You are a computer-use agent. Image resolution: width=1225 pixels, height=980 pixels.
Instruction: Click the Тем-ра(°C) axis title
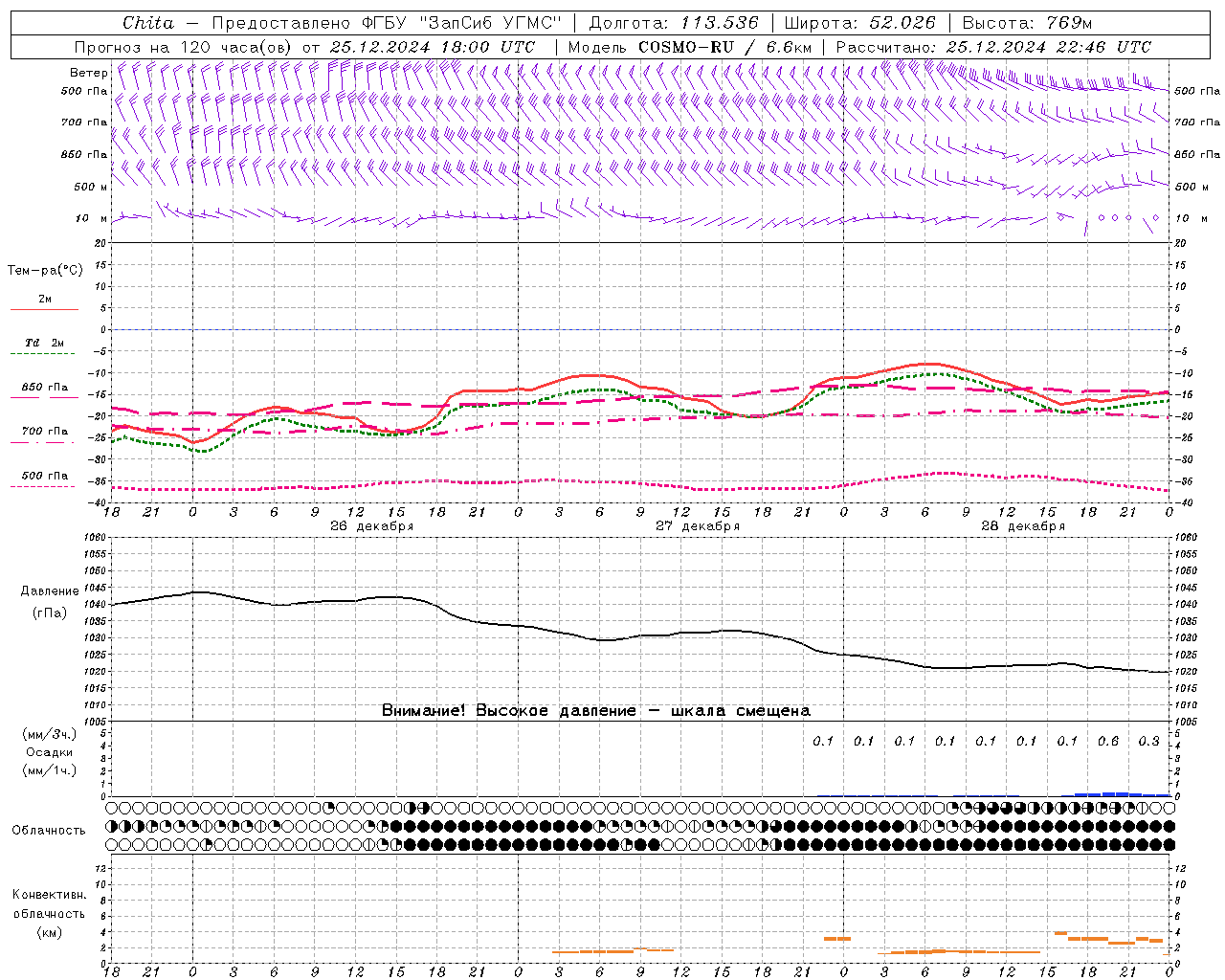pyautogui.click(x=45, y=270)
